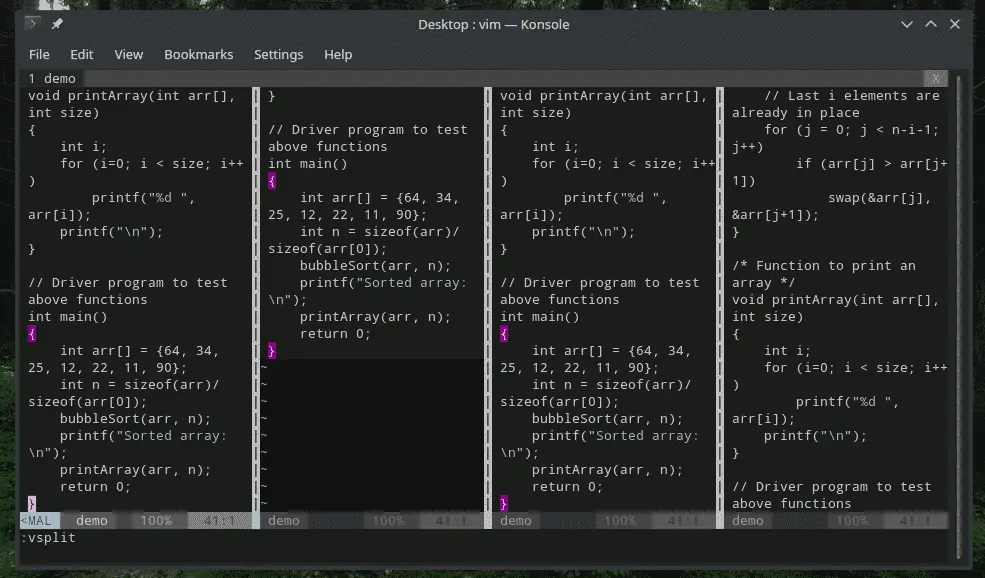Select the '1 demo' vim tab
The image size is (985, 578).
pyautogui.click(x=52, y=79)
